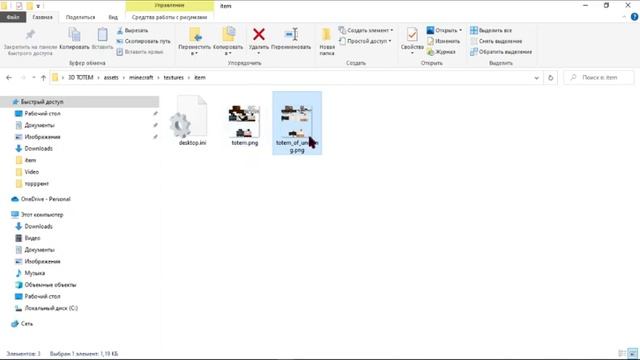Select OneDrive - Personal in sidebar

point(45,199)
